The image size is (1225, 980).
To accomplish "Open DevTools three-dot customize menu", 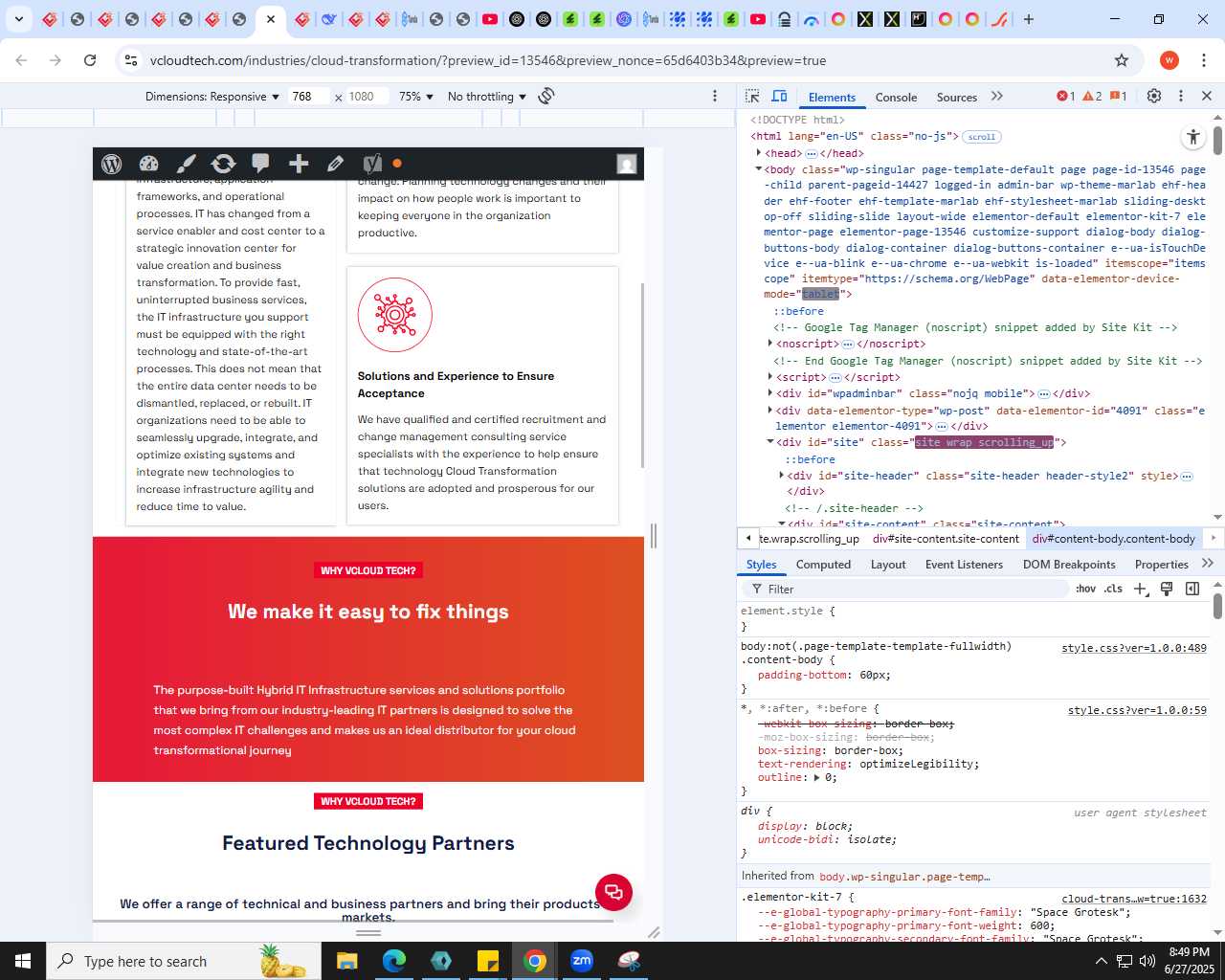I will point(1181,96).
